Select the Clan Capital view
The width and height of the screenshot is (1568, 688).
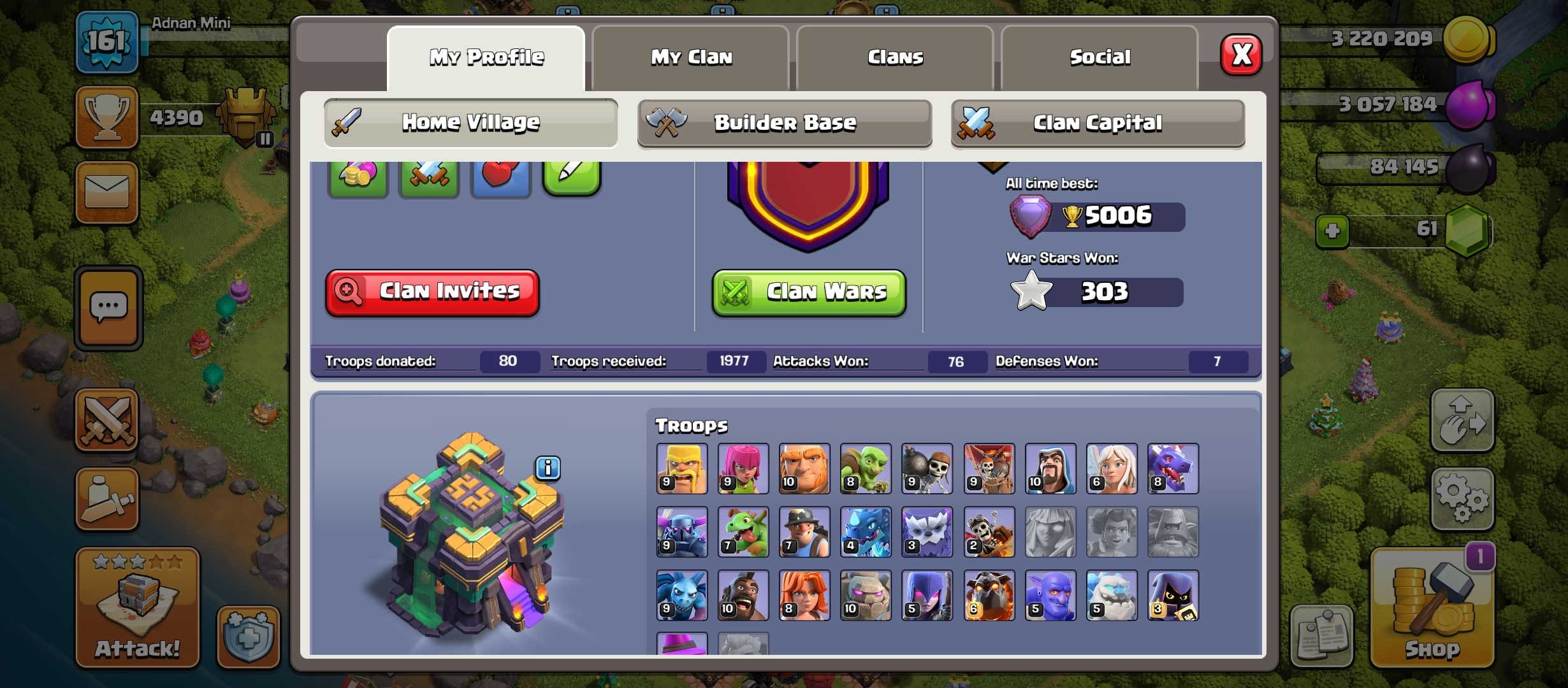[x=1098, y=123]
